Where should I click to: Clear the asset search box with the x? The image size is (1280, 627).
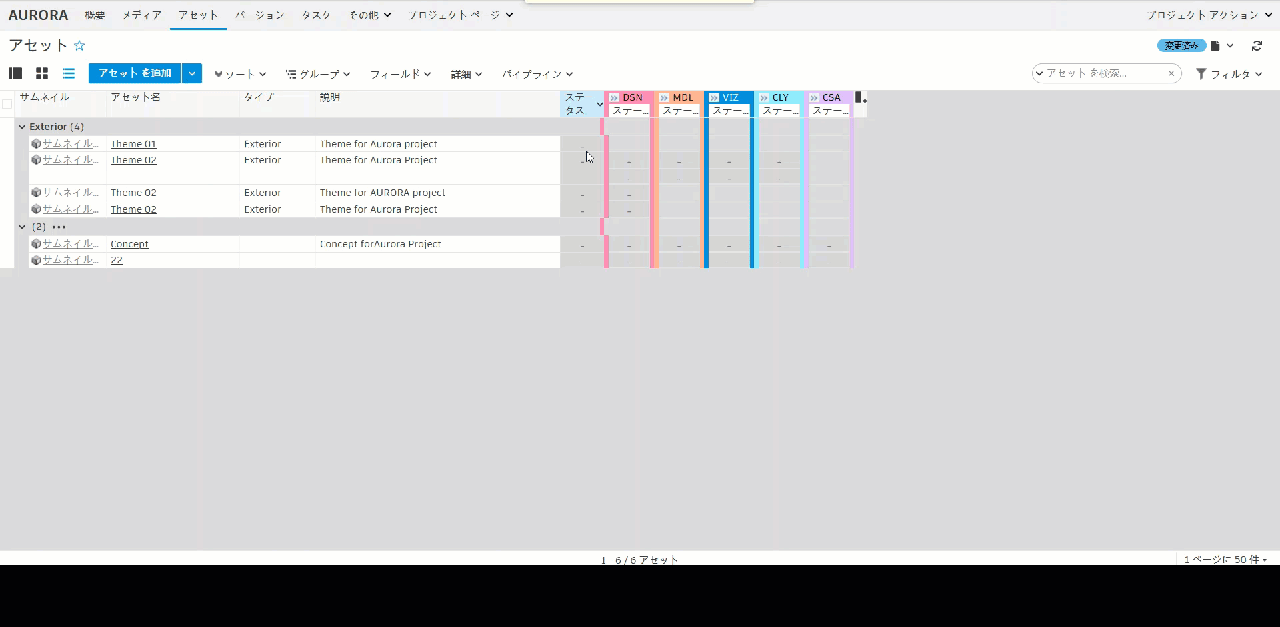[1171, 73]
